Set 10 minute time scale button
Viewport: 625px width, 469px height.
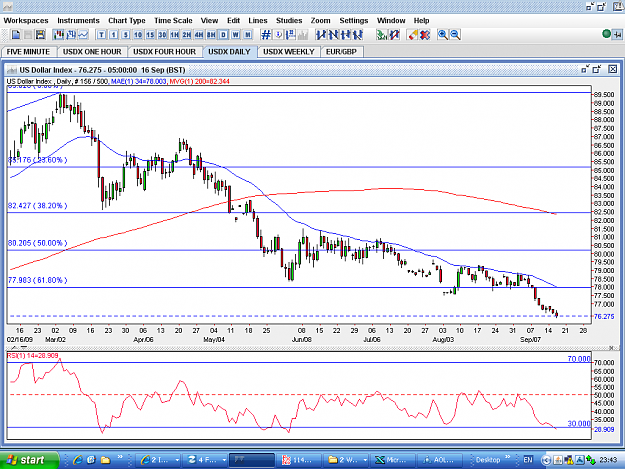(138, 35)
